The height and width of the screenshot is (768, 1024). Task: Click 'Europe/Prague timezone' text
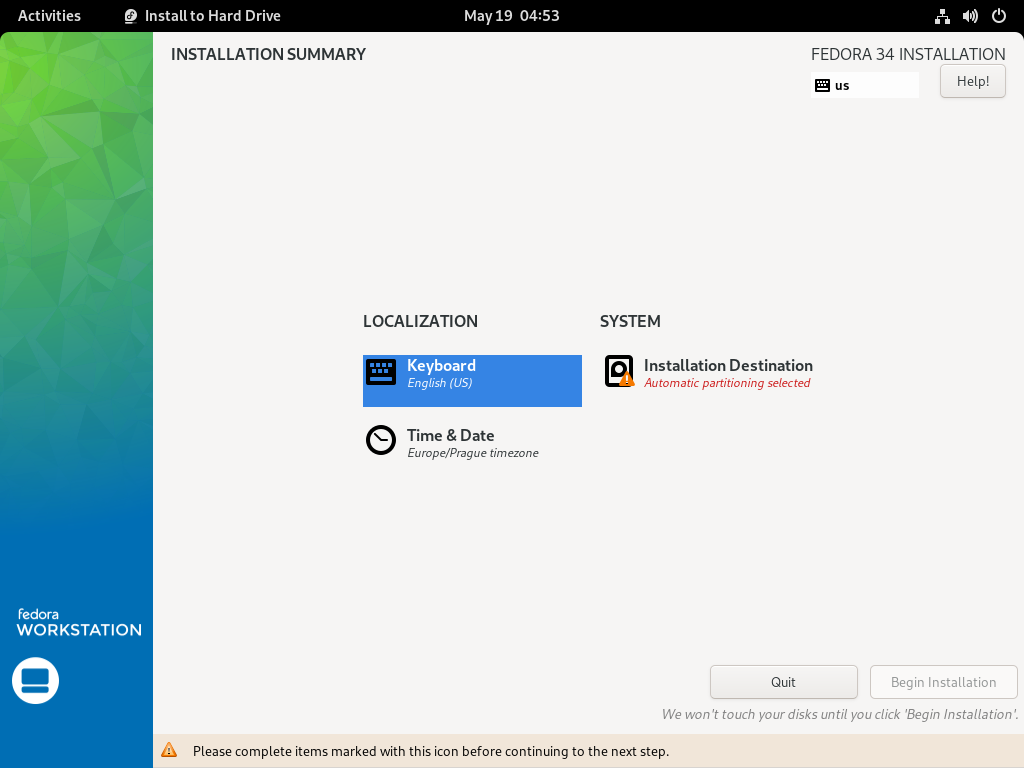pos(473,453)
